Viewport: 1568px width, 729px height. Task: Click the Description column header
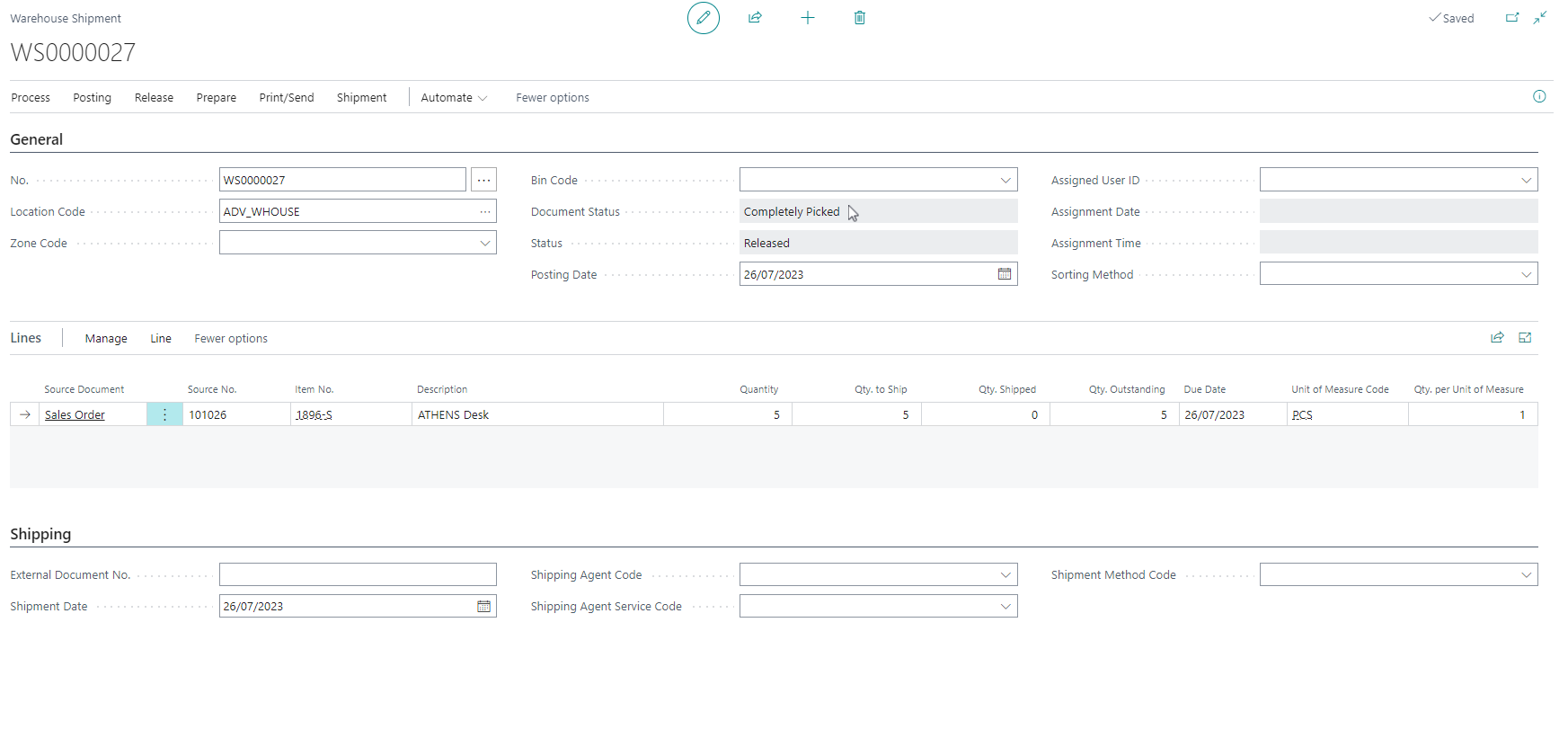[x=442, y=389]
